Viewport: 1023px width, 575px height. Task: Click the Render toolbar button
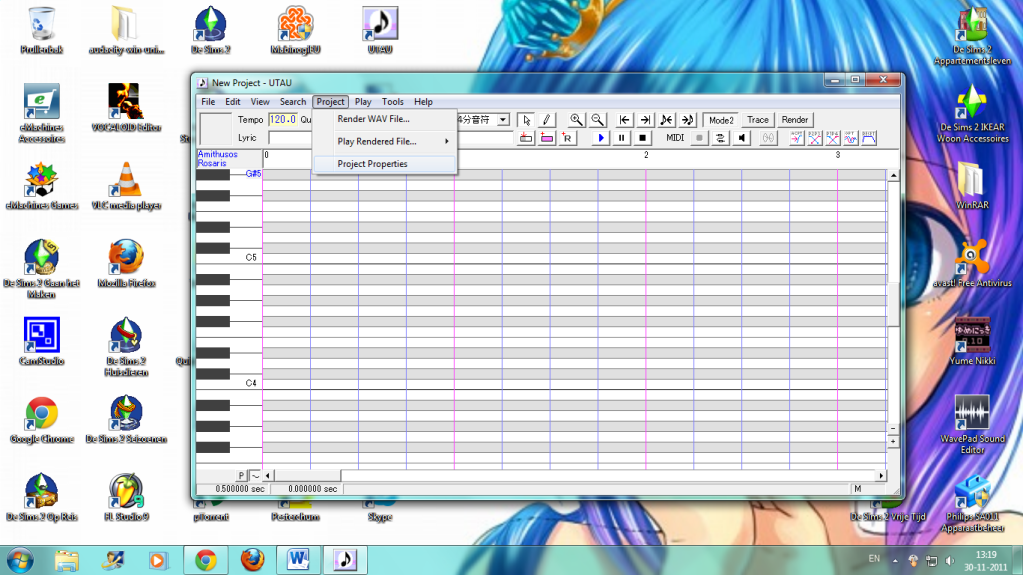[x=795, y=120]
